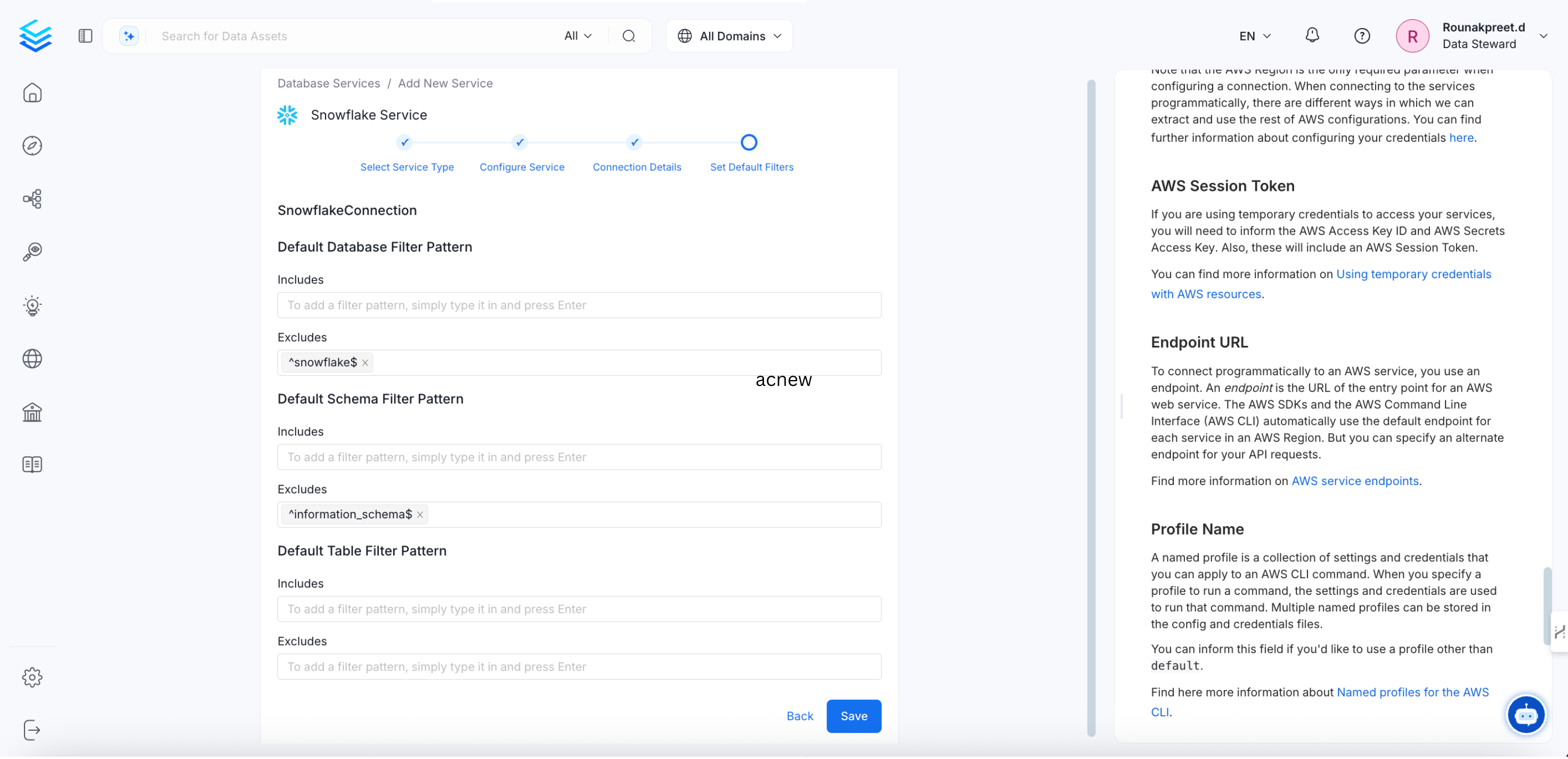This screenshot has height=759, width=1568.
Task: Open the Home sidebar icon
Action: [33, 93]
